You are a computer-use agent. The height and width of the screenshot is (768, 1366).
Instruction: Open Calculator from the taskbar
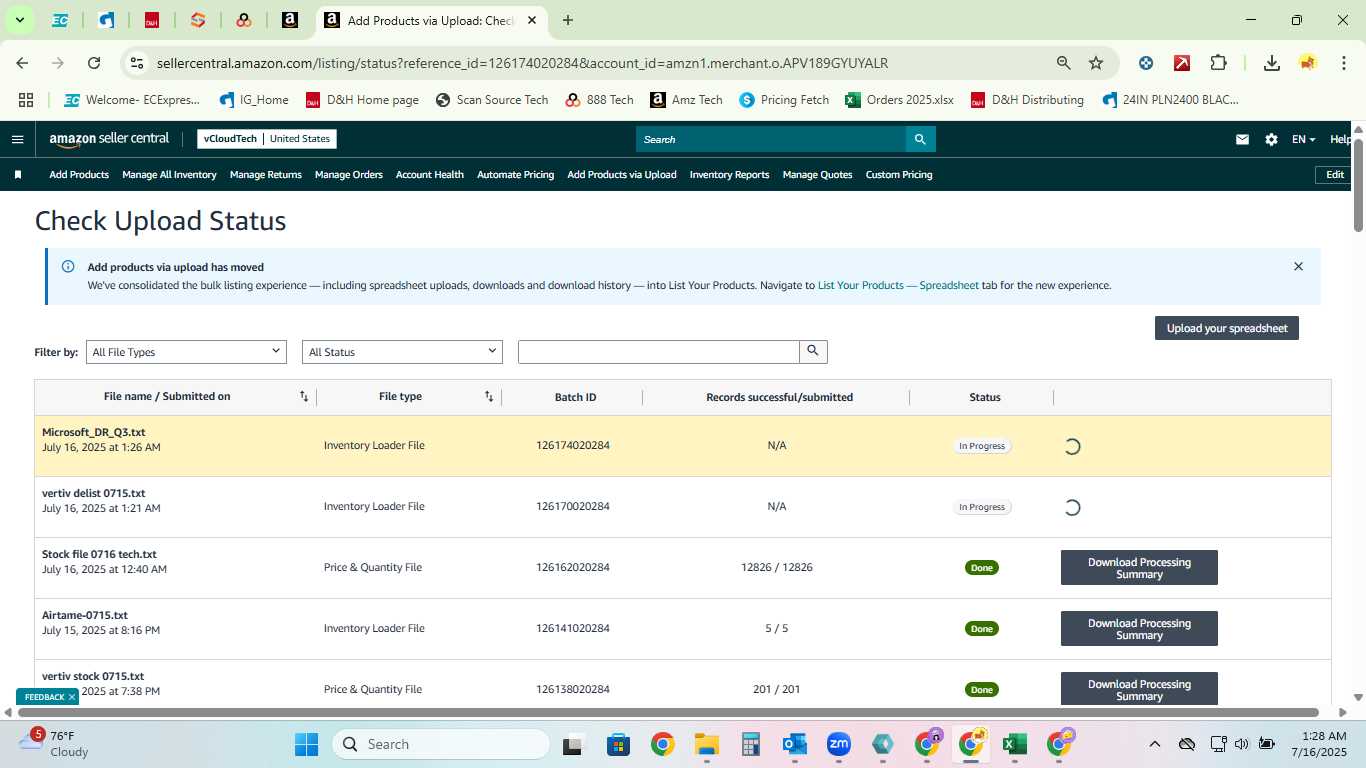point(751,744)
